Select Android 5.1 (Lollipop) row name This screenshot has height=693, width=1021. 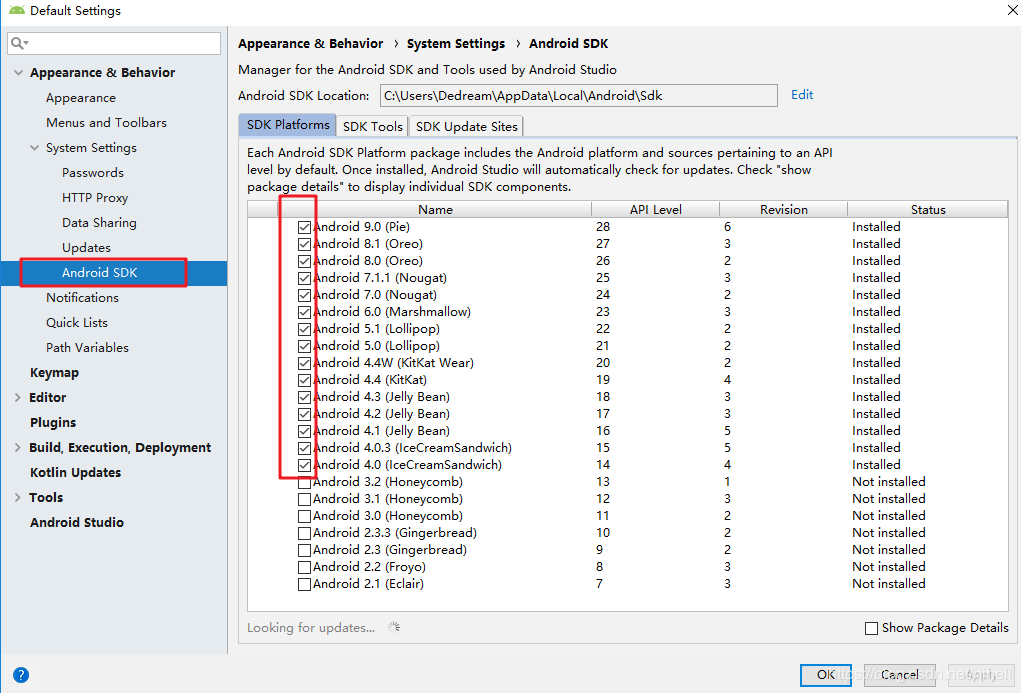(376, 329)
